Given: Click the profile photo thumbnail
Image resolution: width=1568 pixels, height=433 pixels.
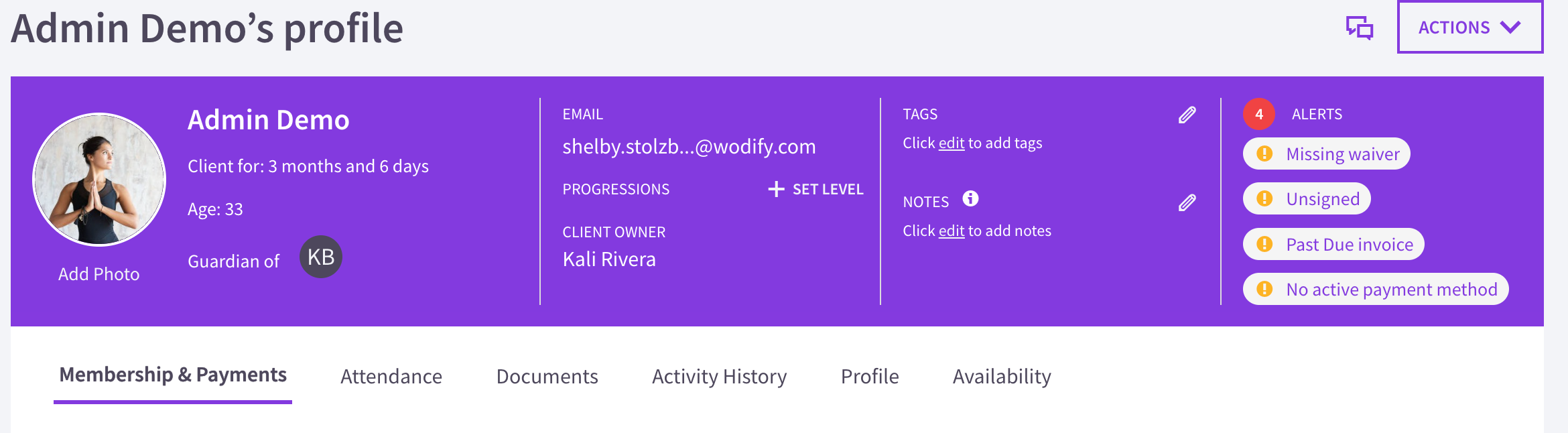Looking at the screenshot, I should point(99,180).
